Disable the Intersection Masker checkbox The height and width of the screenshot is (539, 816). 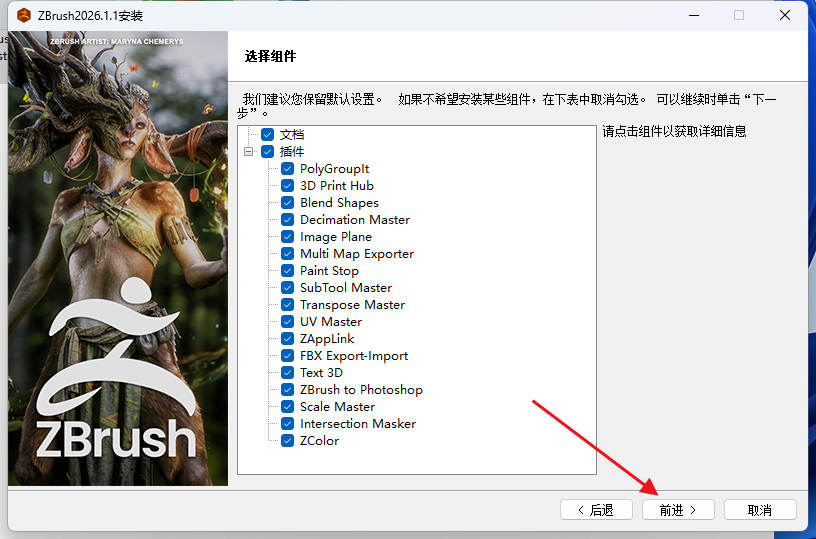287,424
